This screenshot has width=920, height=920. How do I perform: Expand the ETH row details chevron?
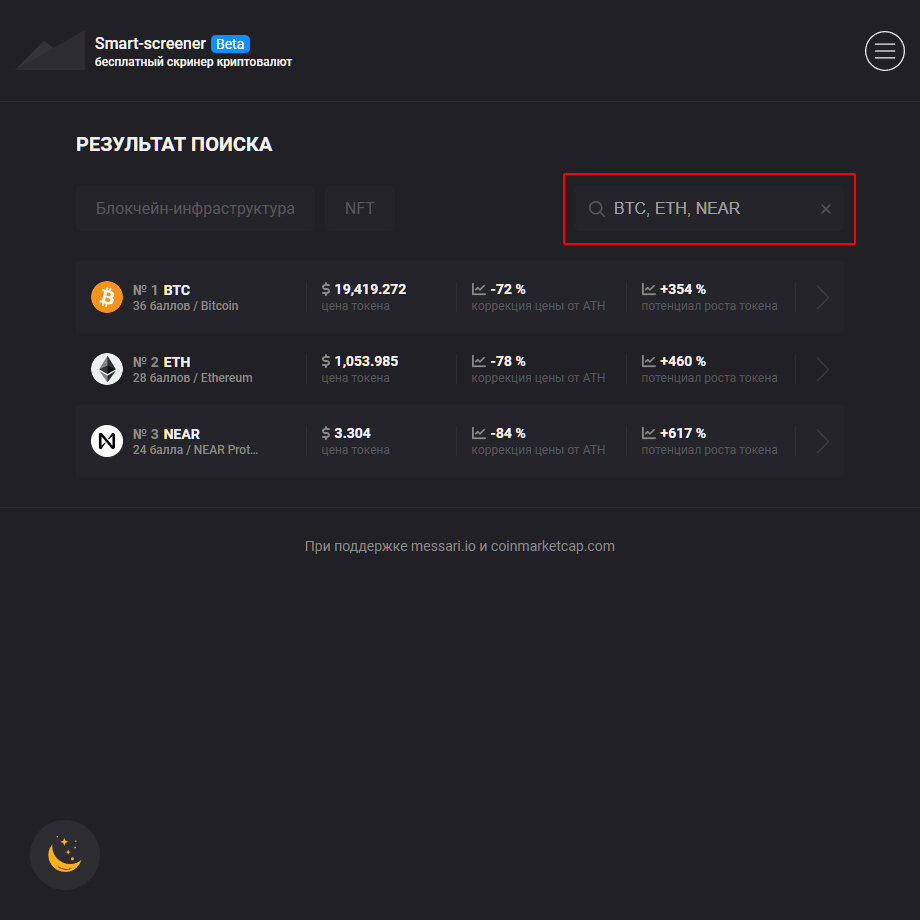[820, 369]
